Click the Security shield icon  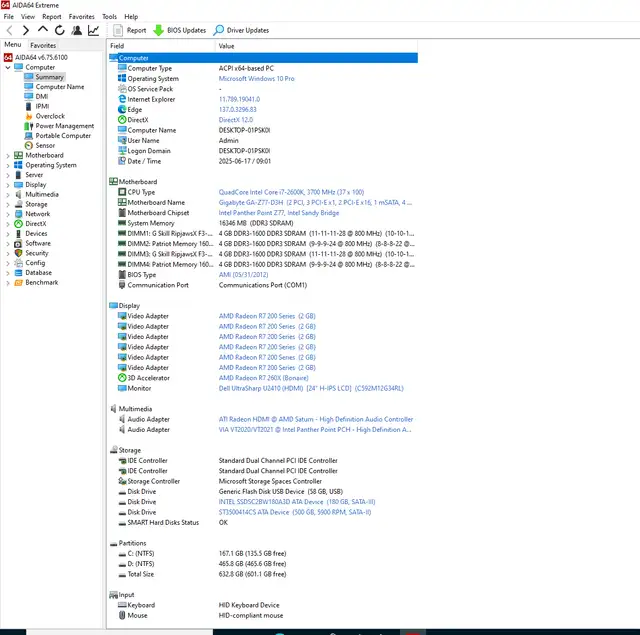point(18,253)
